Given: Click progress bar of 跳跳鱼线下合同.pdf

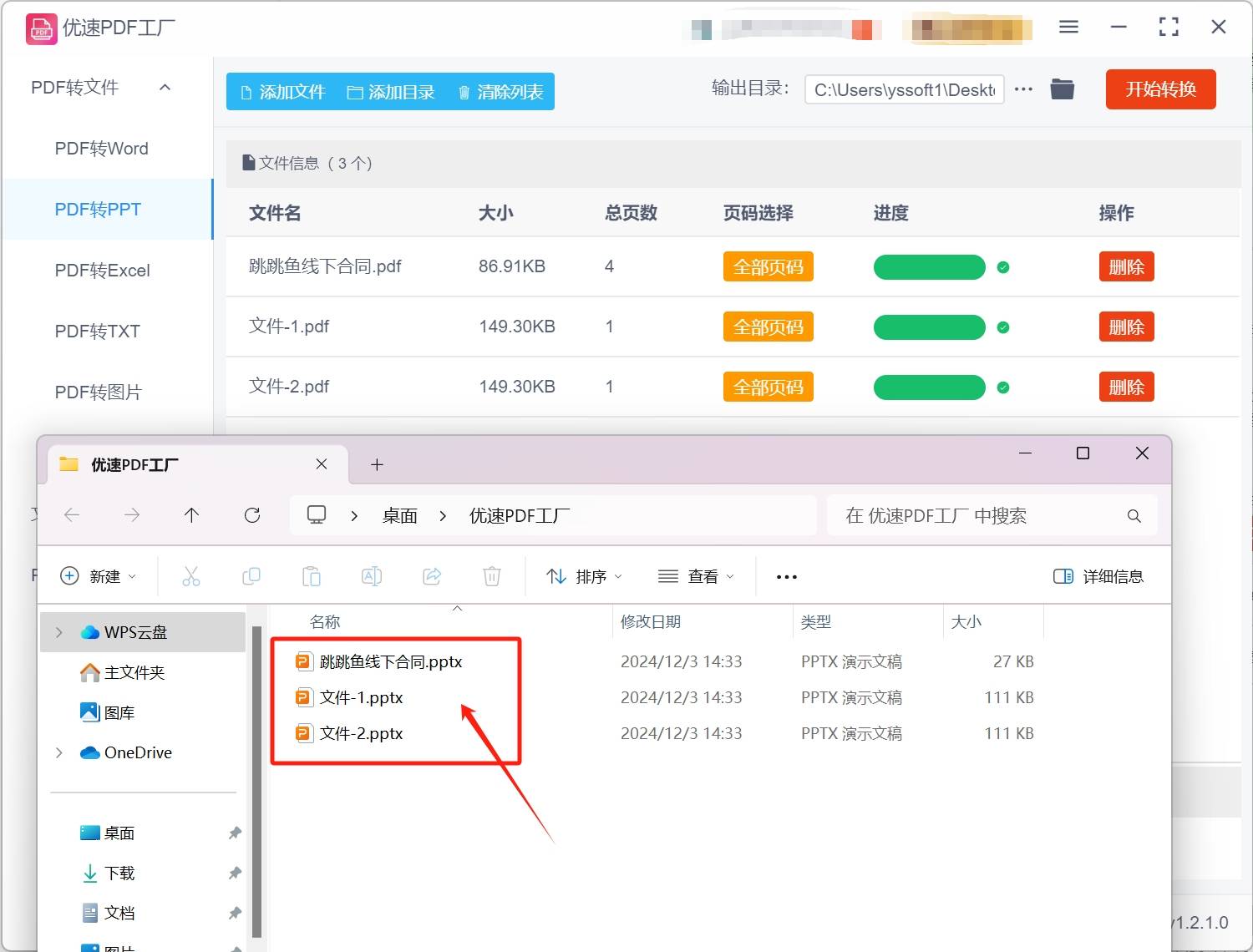Looking at the screenshot, I should pos(929,267).
